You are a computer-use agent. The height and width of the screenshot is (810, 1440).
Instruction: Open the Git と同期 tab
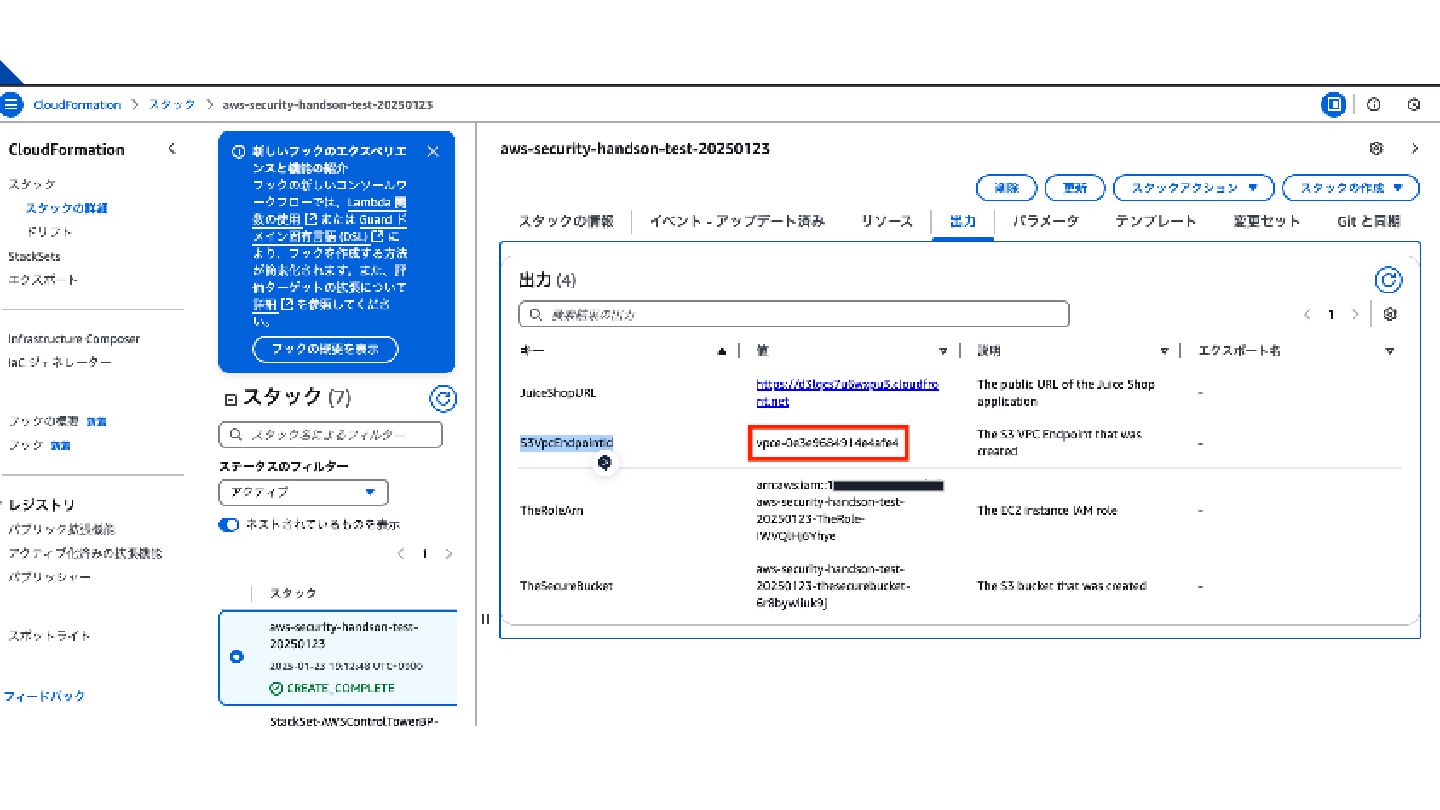[1368, 221]
